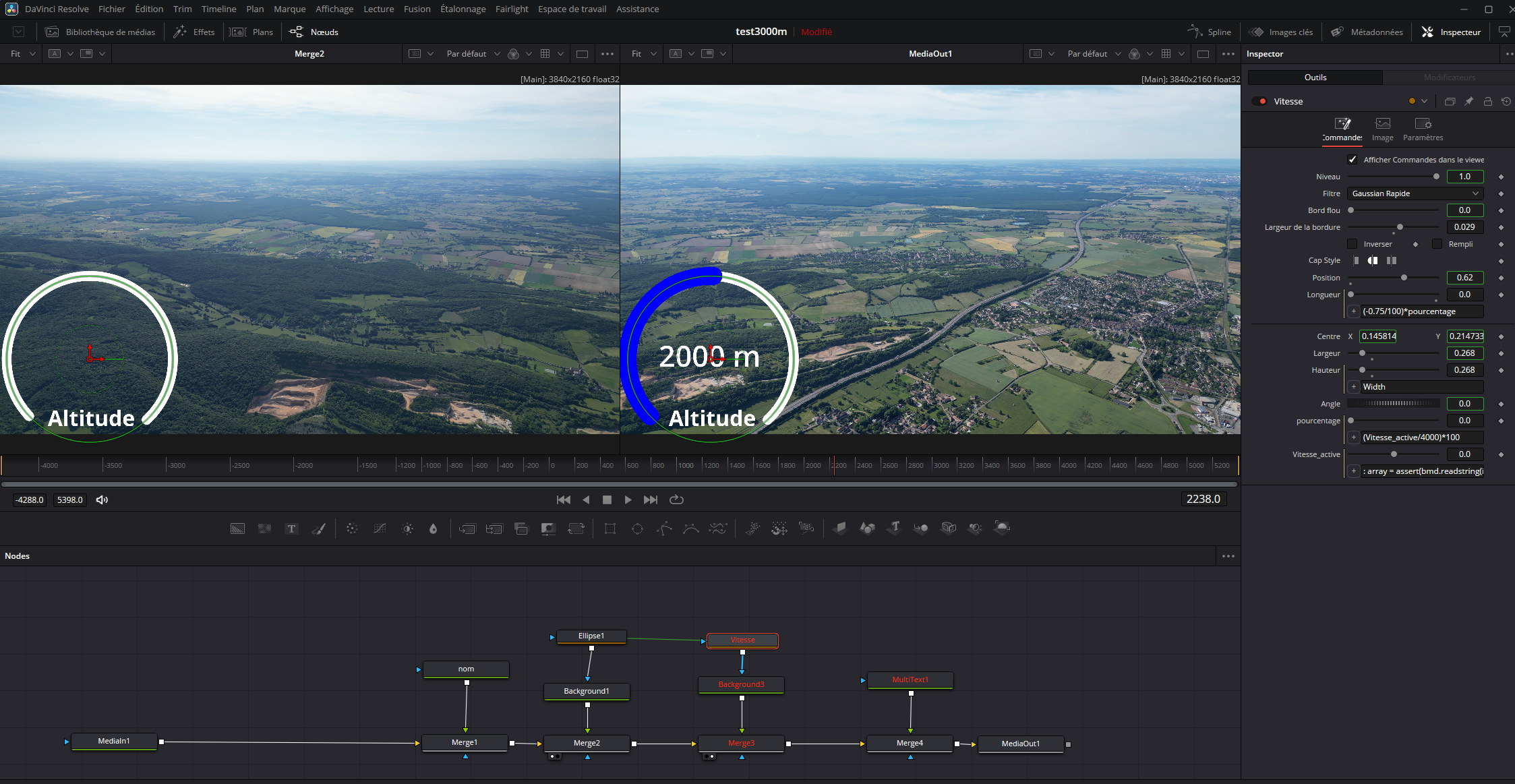Screen dimensions: 1515x784
Task: Add a Text+ tool from the toolbar
Action: coord(291,529)
